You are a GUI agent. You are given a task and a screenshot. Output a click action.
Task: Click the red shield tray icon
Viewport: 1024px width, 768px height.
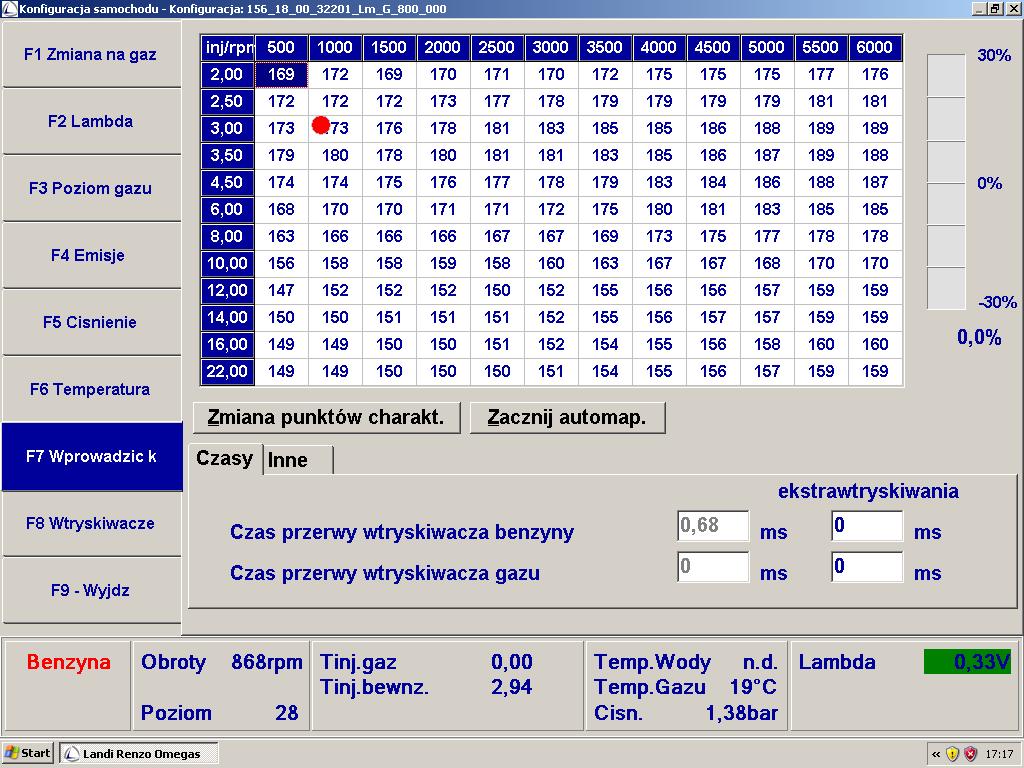click(x=969, y=754)
